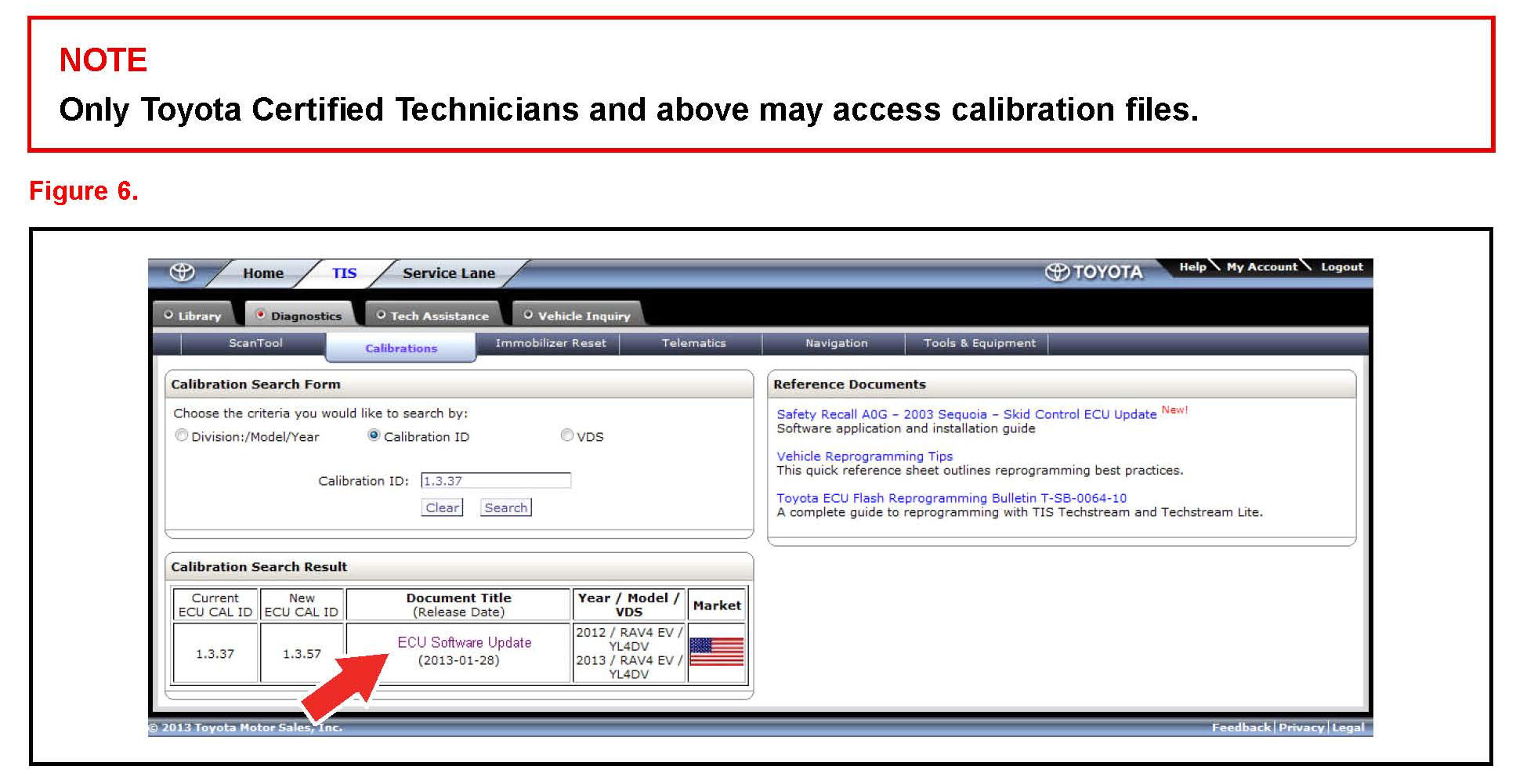Viewport: 1516px width, 784px height.
Task: Choose the VDS search criteria radio
Action: coord(566,435)
